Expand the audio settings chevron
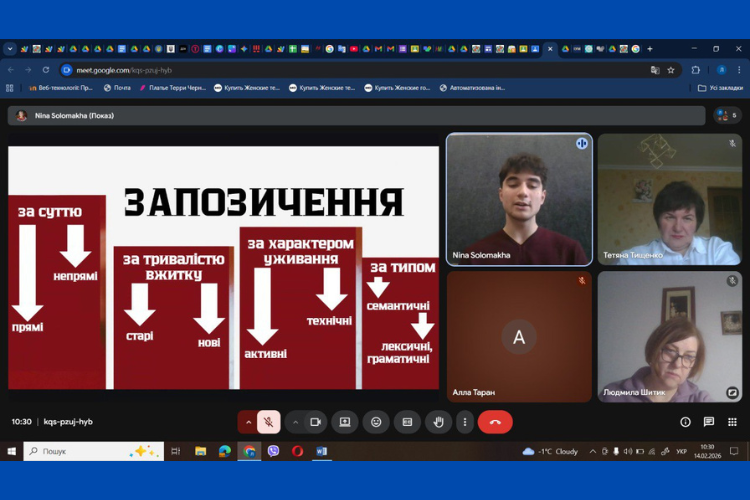This screenshot has height=500, width=750. pos(248,422)
